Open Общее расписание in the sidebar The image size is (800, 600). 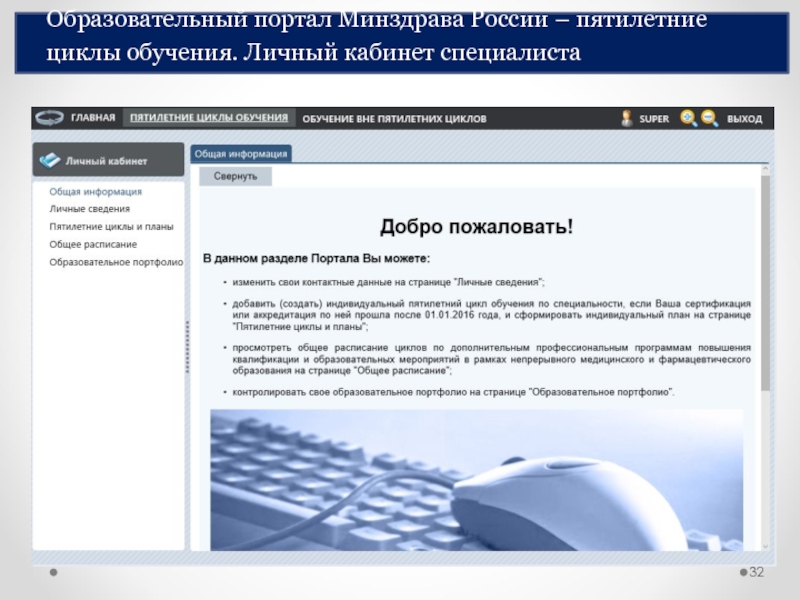click(x=93, y=244)
